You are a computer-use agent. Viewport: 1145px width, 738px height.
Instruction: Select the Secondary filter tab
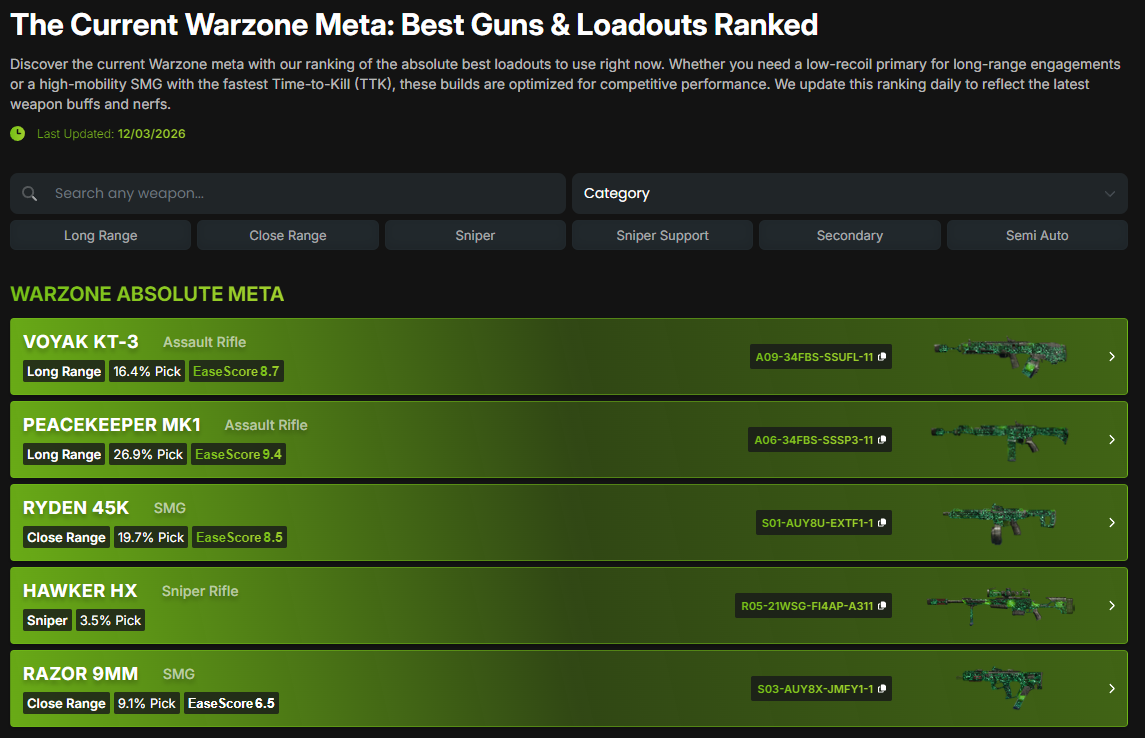(849, 236)
